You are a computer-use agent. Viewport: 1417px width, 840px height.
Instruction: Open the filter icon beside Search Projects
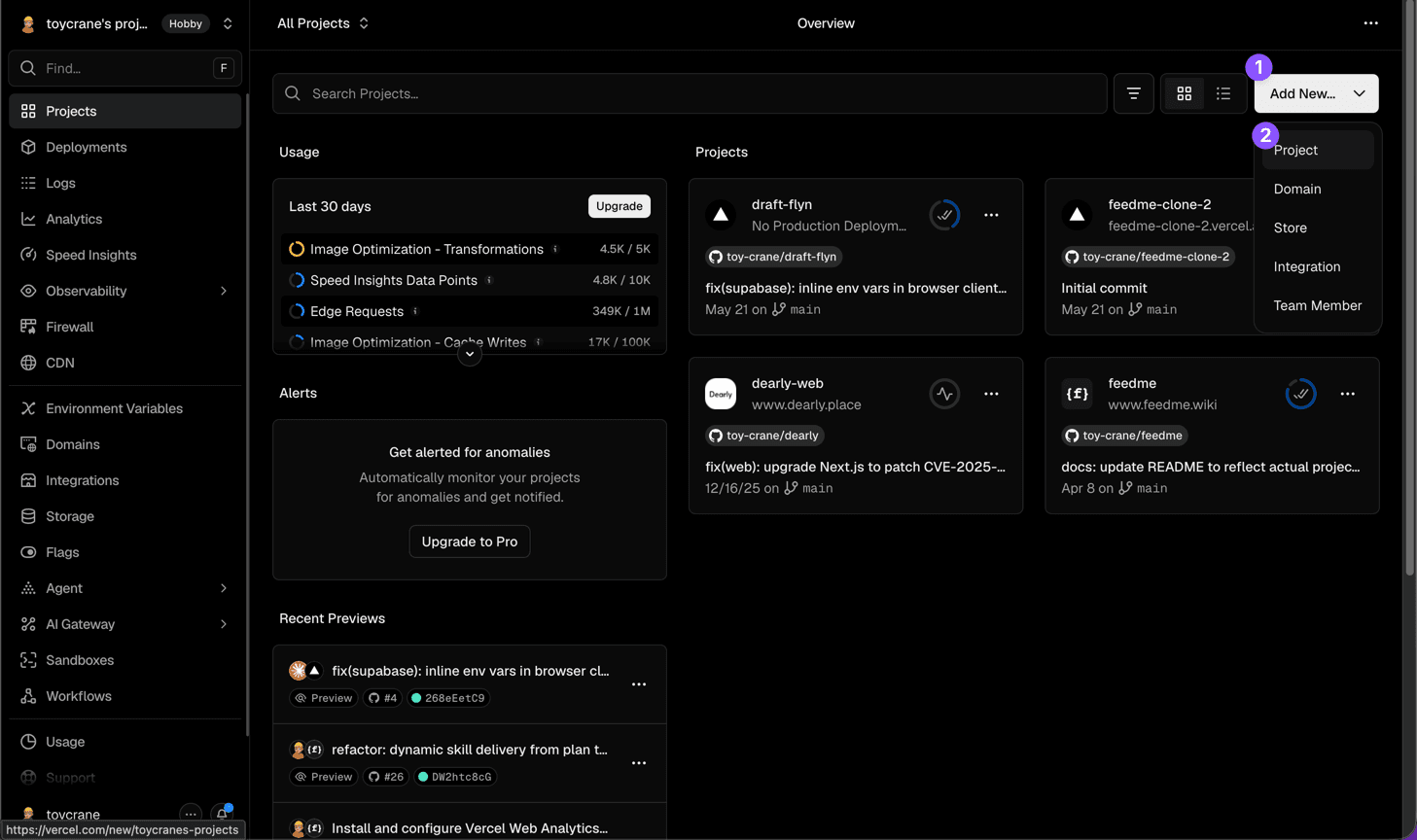[x=1134, y=93]
